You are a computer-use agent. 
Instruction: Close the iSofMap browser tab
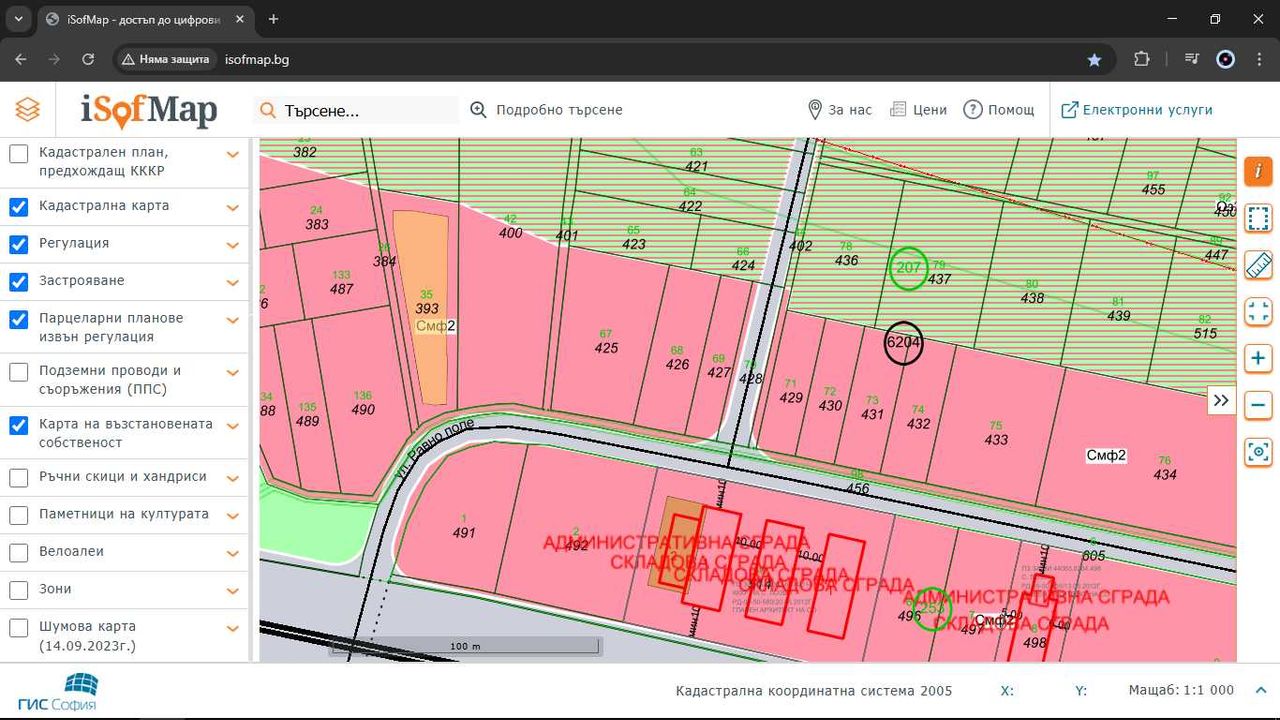pyautogui.click(x=240, y=19)
